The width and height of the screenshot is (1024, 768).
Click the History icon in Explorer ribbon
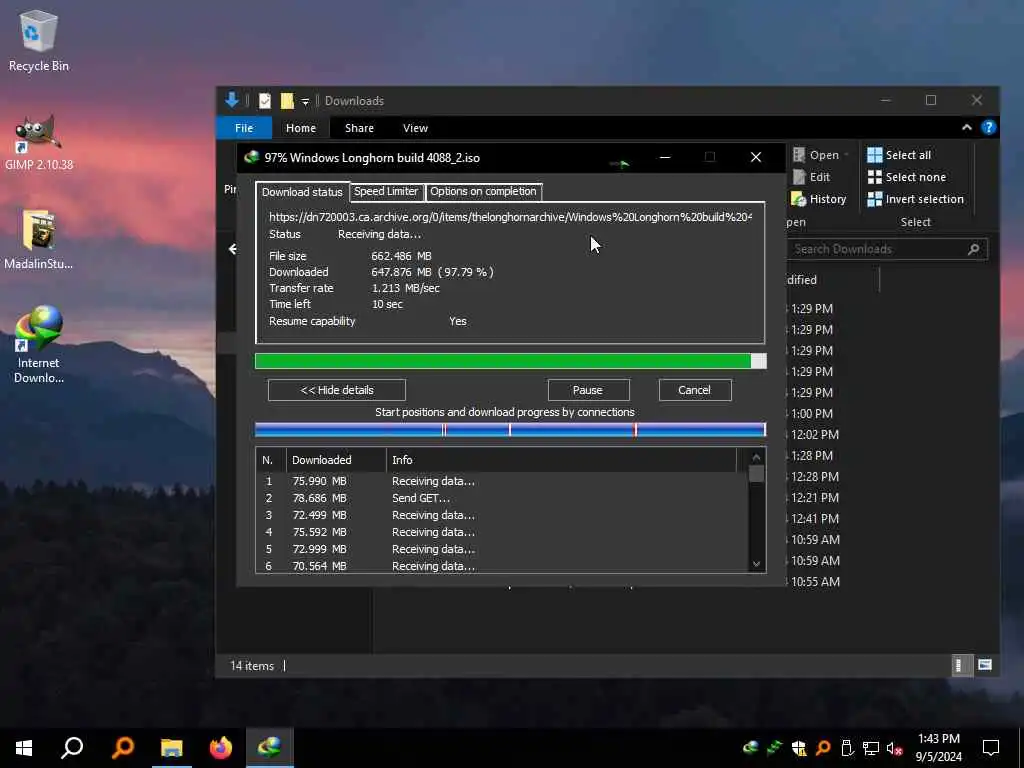coord(799,199)
